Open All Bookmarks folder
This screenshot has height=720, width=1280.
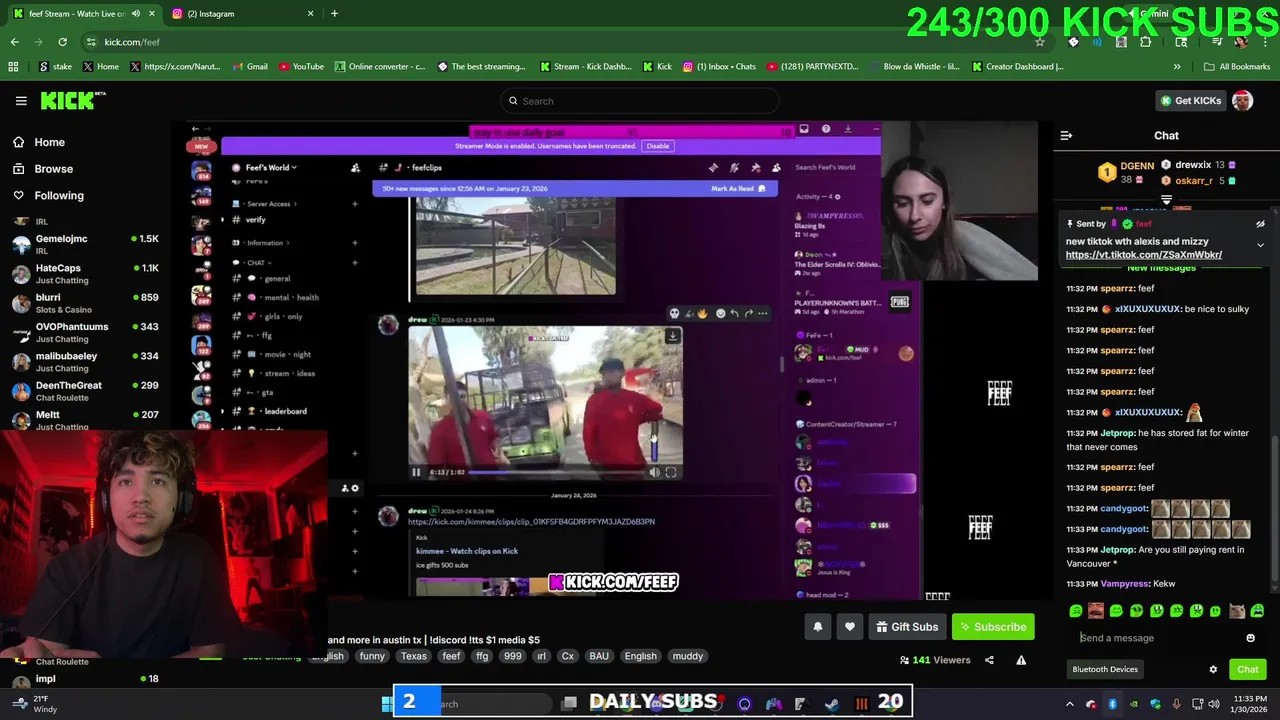coord(1237,67)
